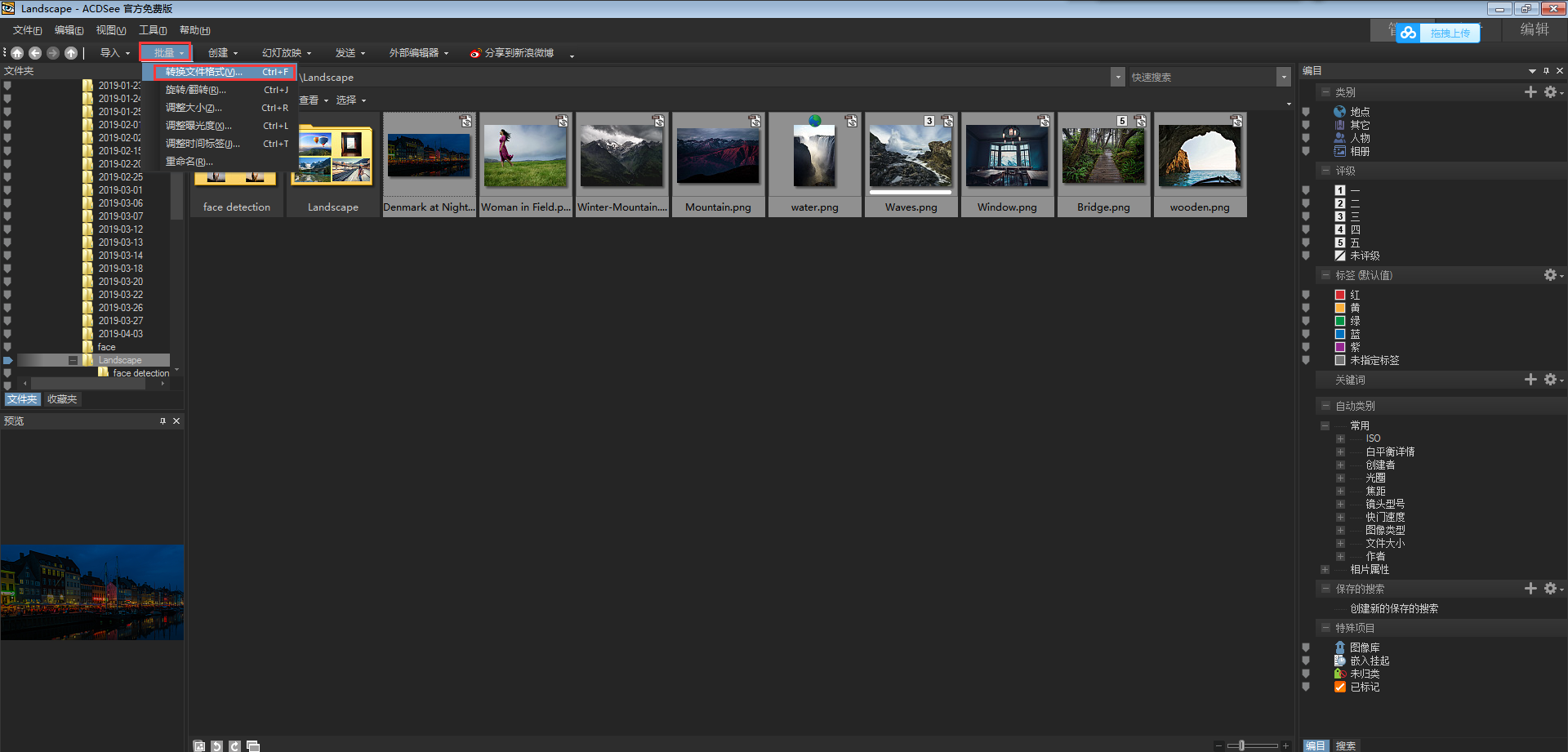This screenshot has height=752, width=1568.
Task: Select the Waves.png thumbnail
Action: pos(911,164)
